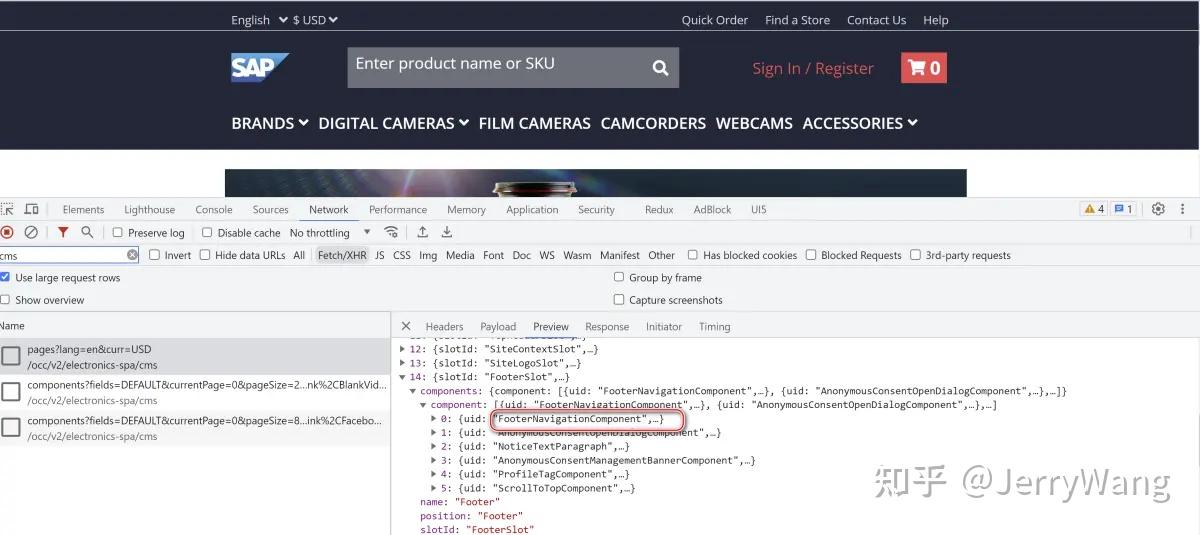
Task: Check 3rd-party requests option
Action: (x=915, y=255)
